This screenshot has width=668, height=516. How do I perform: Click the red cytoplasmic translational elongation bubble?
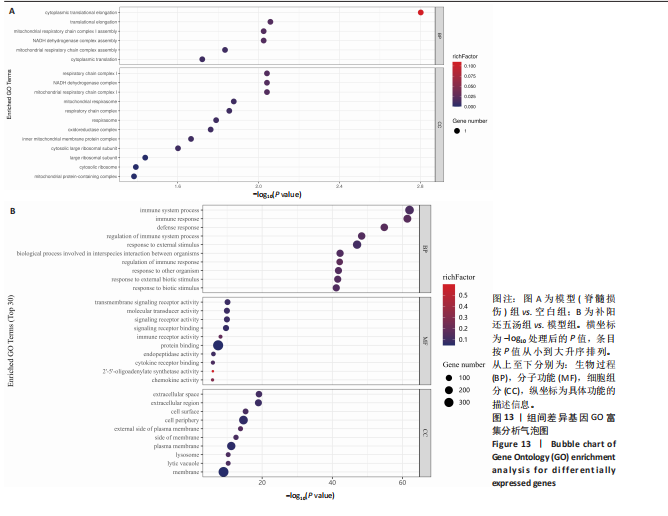pyautogui.click(x=420, y=13)
